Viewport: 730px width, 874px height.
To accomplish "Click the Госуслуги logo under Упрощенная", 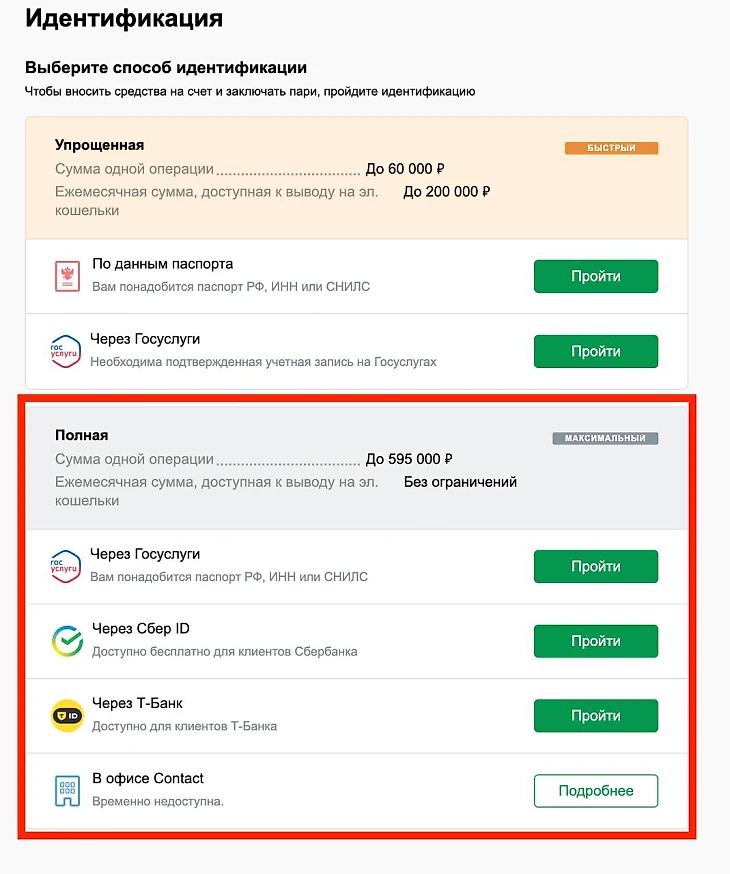I will (66, 351).
